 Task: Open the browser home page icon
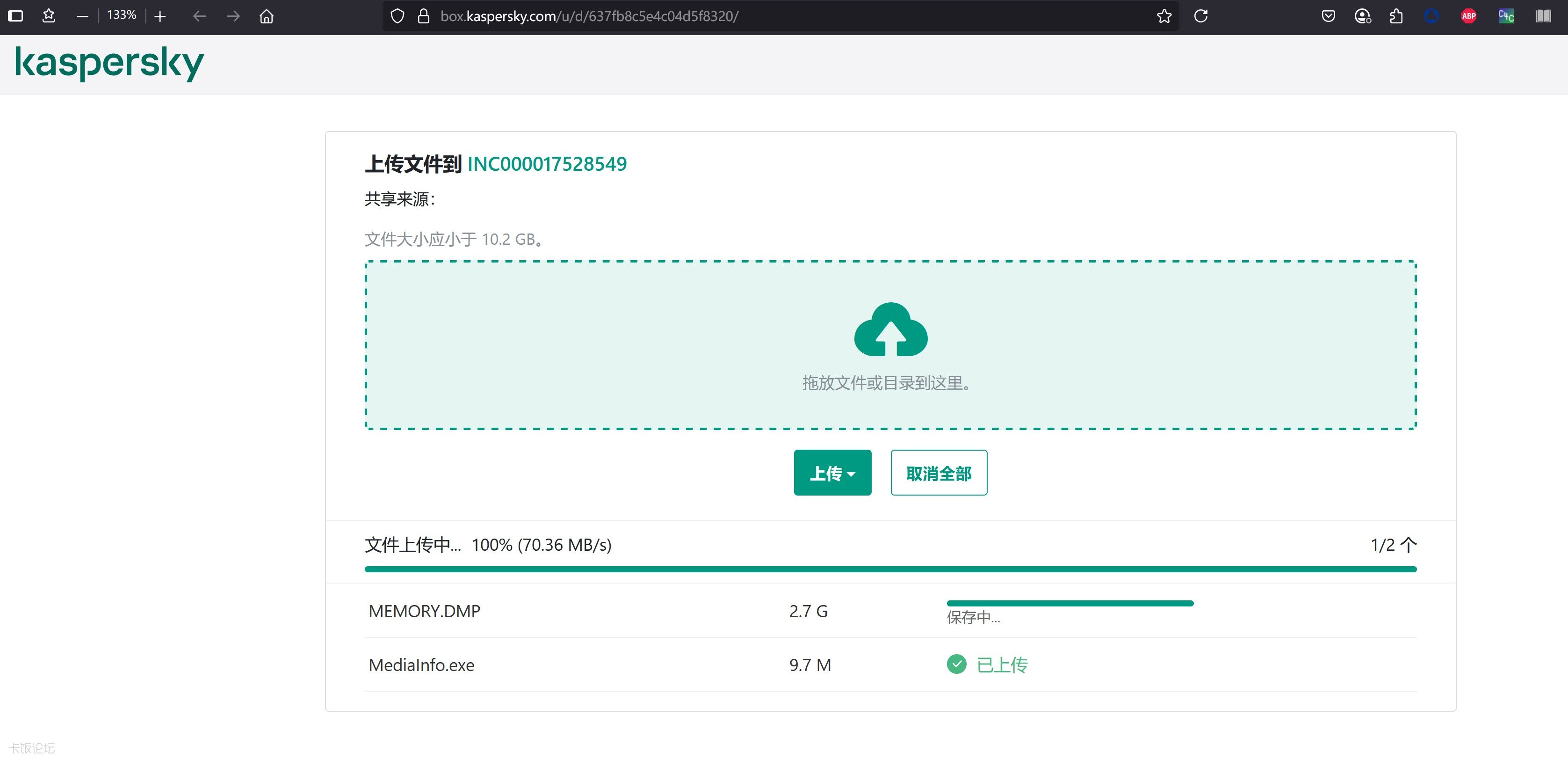click(267, 16)
